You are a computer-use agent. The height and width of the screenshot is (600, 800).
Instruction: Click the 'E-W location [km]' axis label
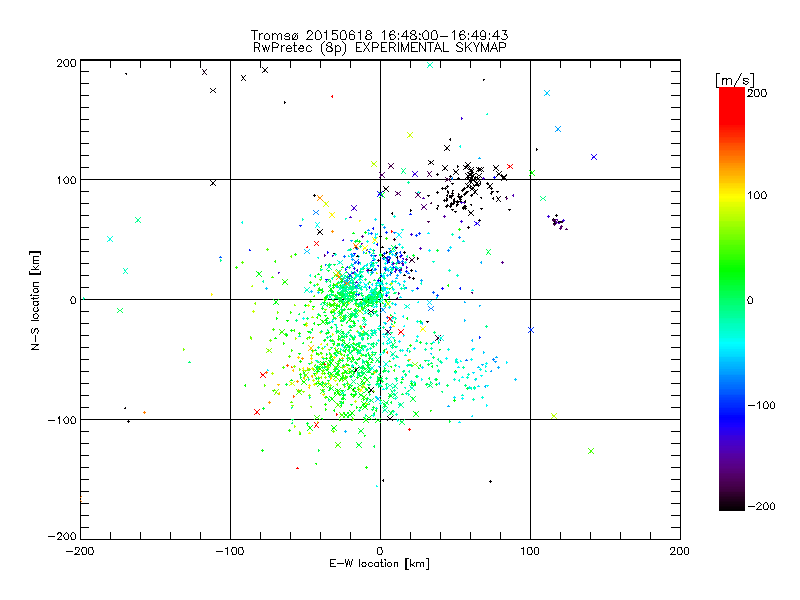click(379, 563)
